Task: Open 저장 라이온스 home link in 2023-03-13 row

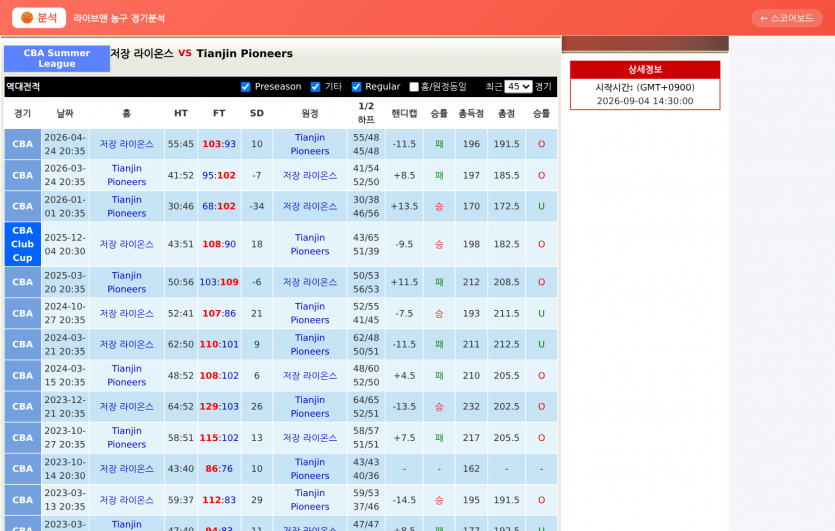Action: (x=127, y=500)
